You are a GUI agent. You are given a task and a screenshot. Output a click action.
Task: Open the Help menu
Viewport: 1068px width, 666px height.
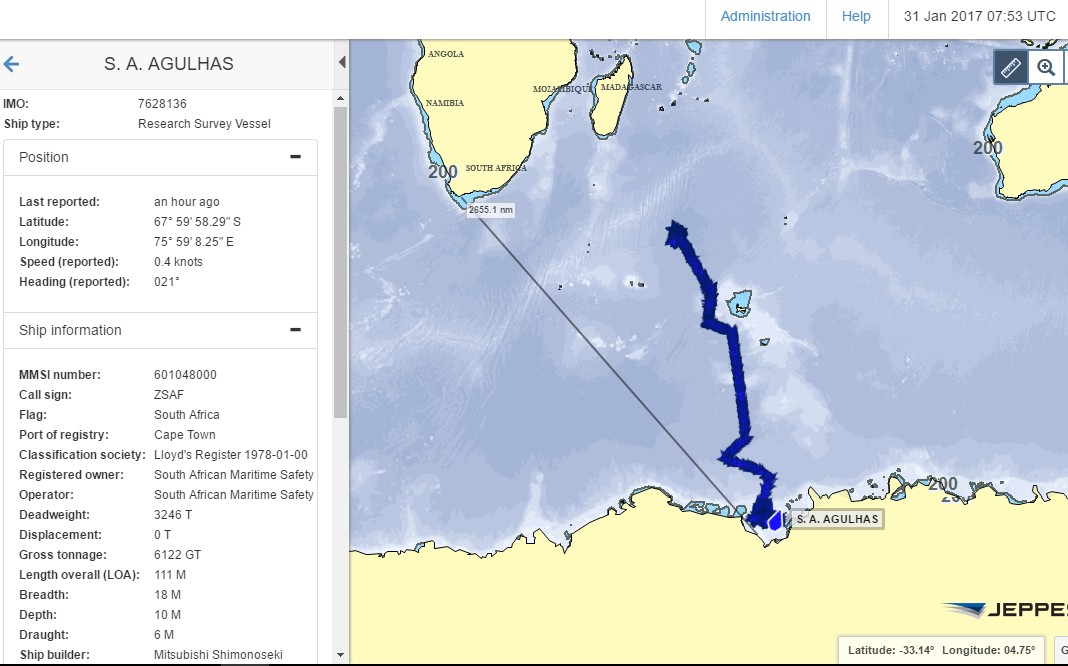[x=856, y=16]
